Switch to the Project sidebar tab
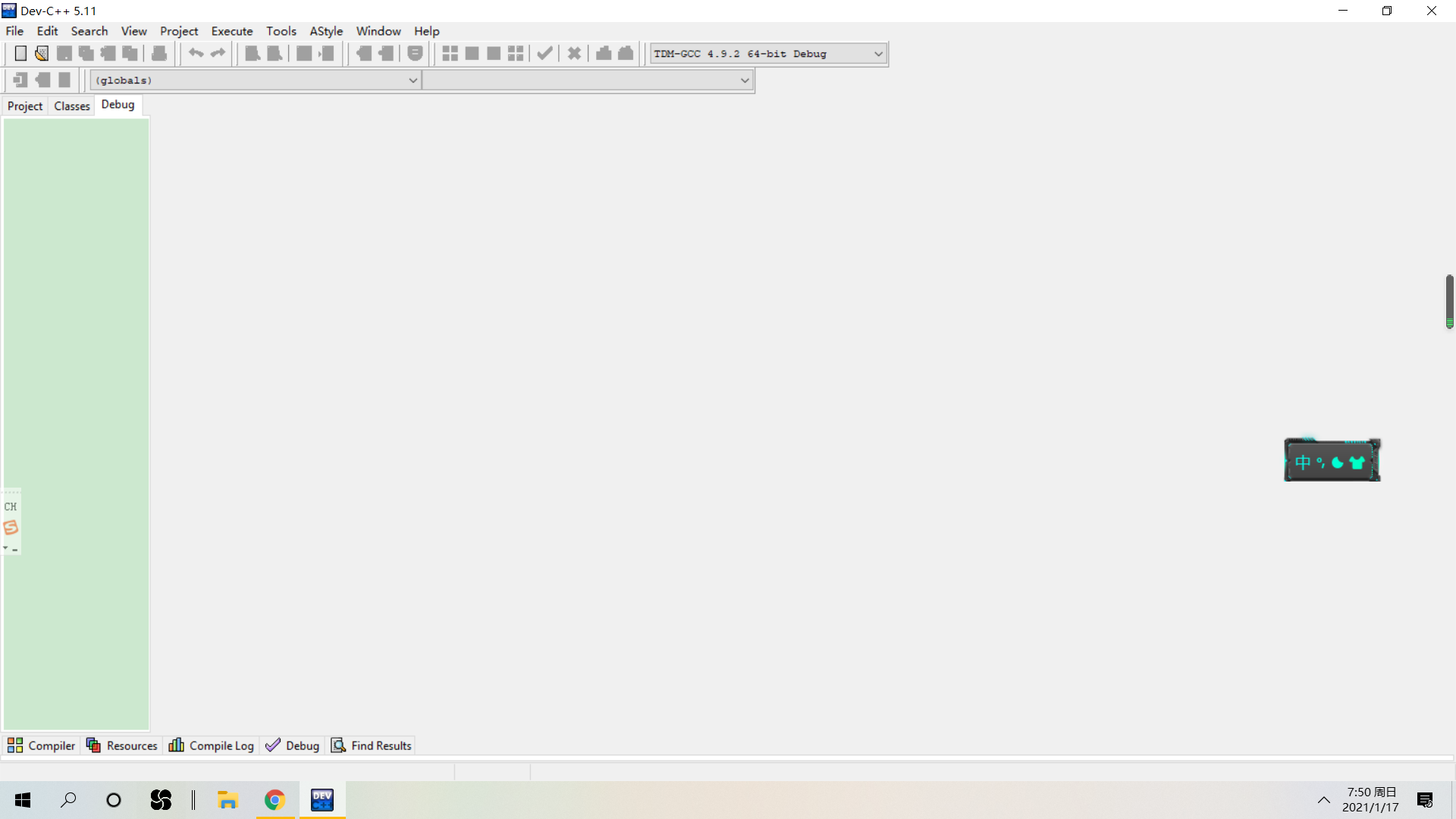This screenshot has width=1456, height=819. click(25, 106)
